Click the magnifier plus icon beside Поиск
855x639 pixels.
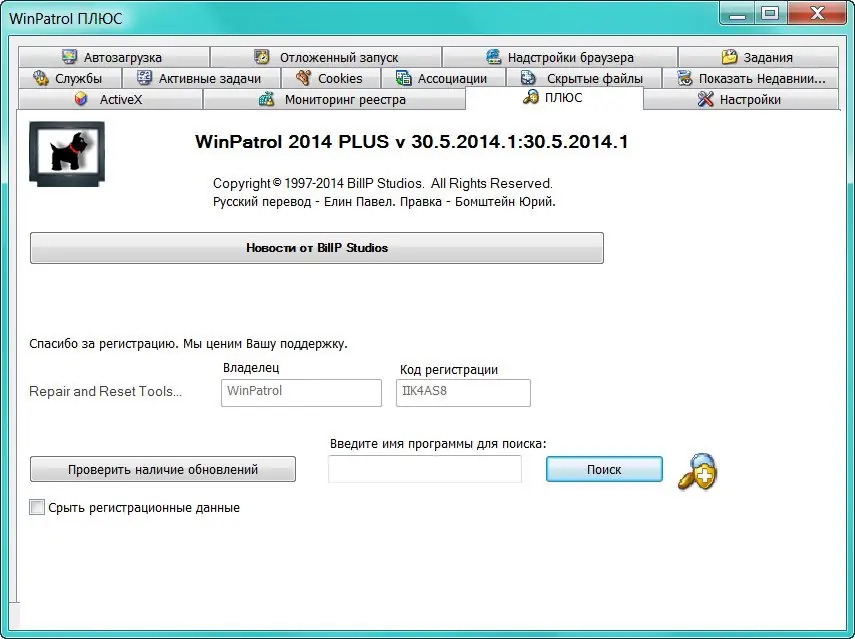pyautogui.click(x=698, y=471)
